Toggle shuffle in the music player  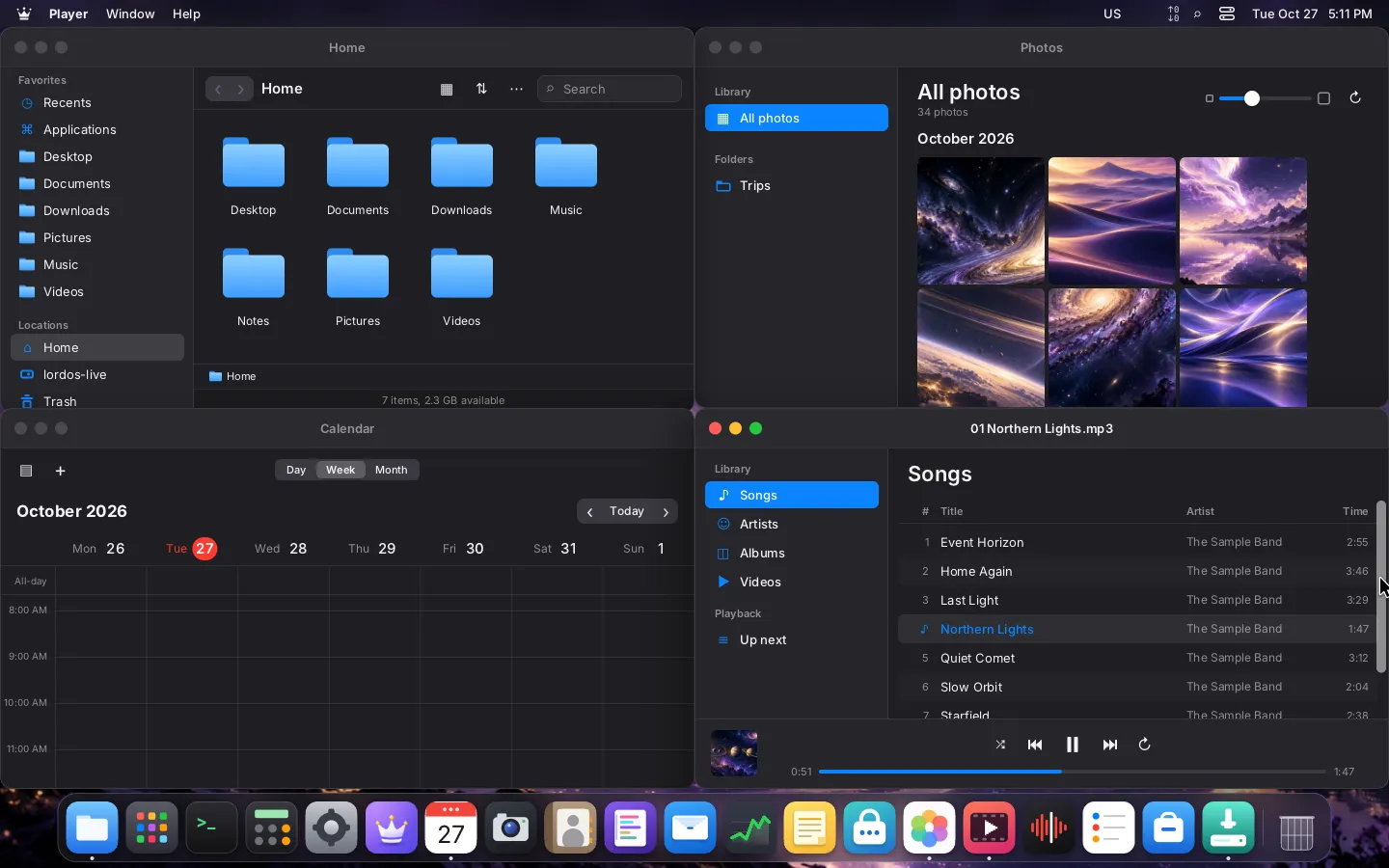coord(1000,745)
